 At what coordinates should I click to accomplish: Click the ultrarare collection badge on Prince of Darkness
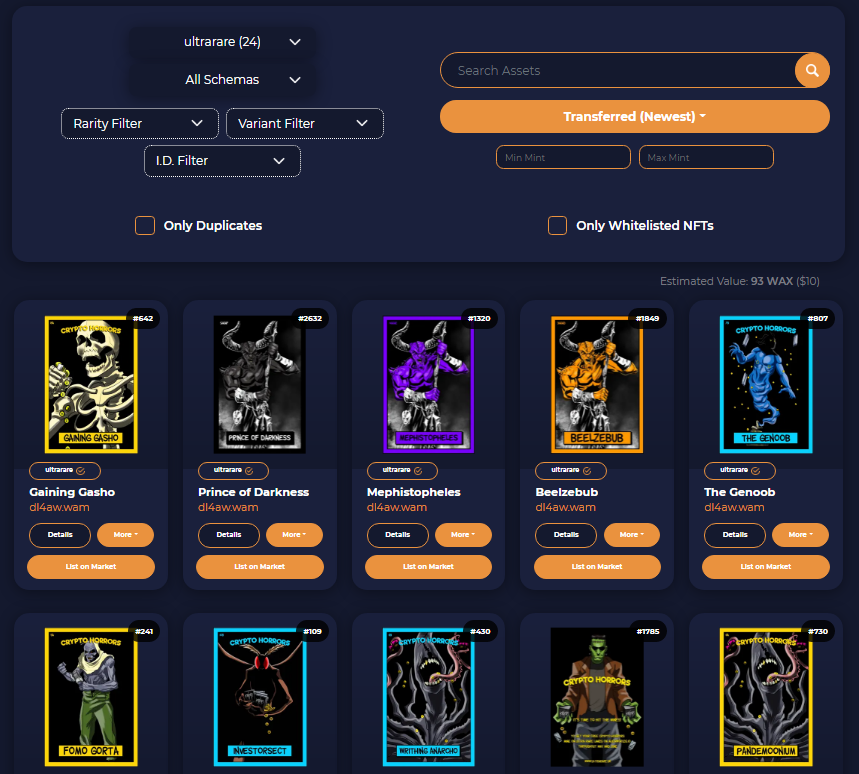pyautogui.click(x=233, y=471)
